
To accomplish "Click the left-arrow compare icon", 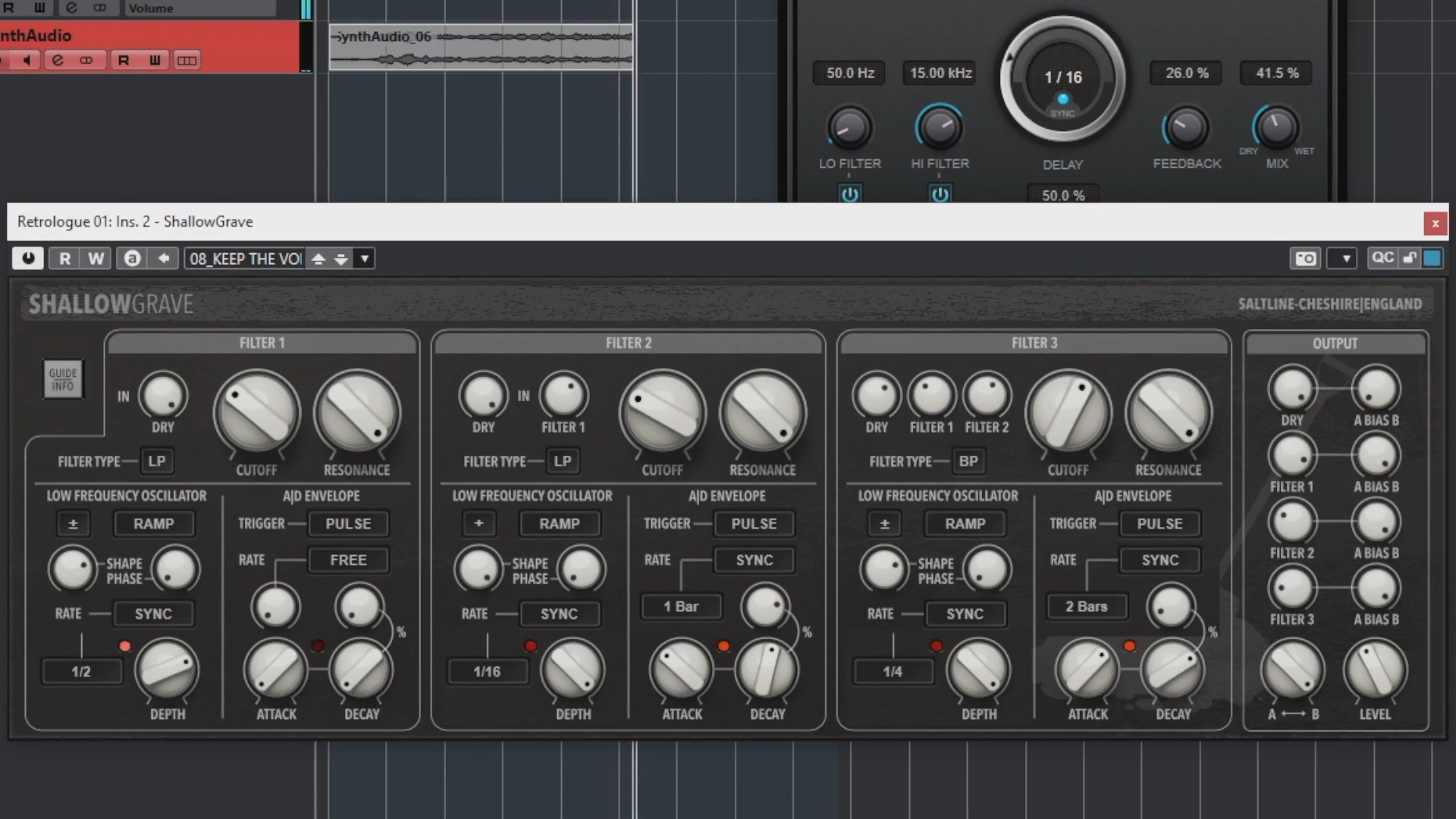I will [163, 259].
